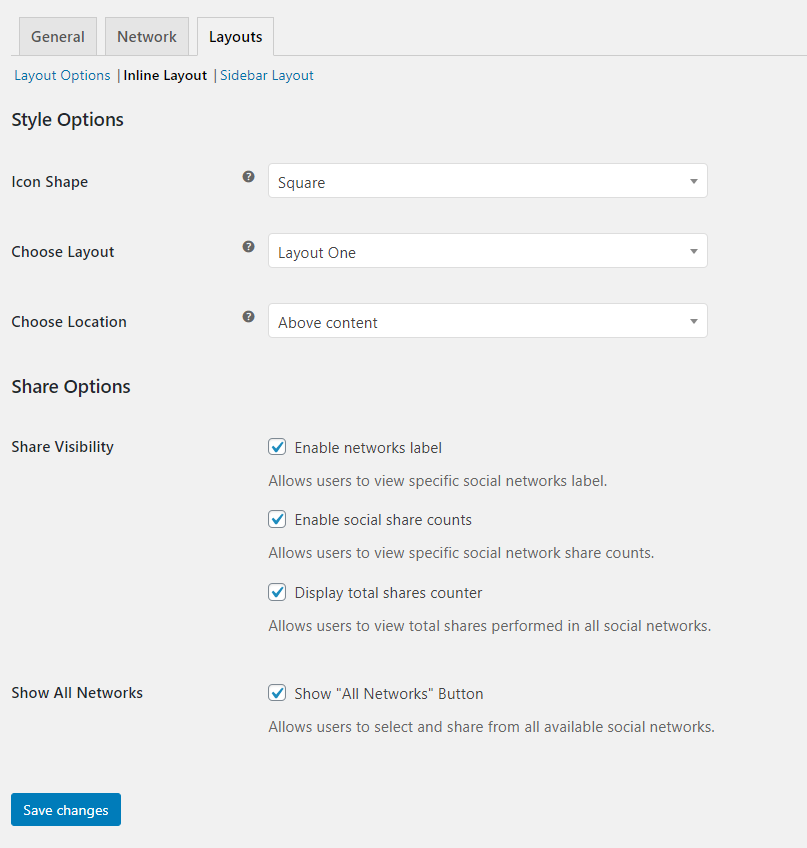Select the Layouts tab
This screenshot has width=807, height=848.
point(235,37)
